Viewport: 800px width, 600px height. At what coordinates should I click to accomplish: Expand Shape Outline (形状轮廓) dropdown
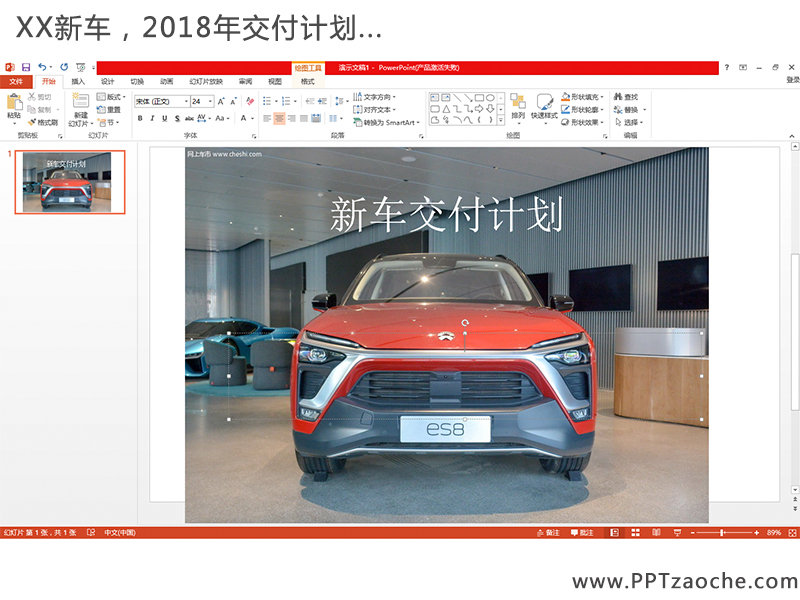[582, 110]
